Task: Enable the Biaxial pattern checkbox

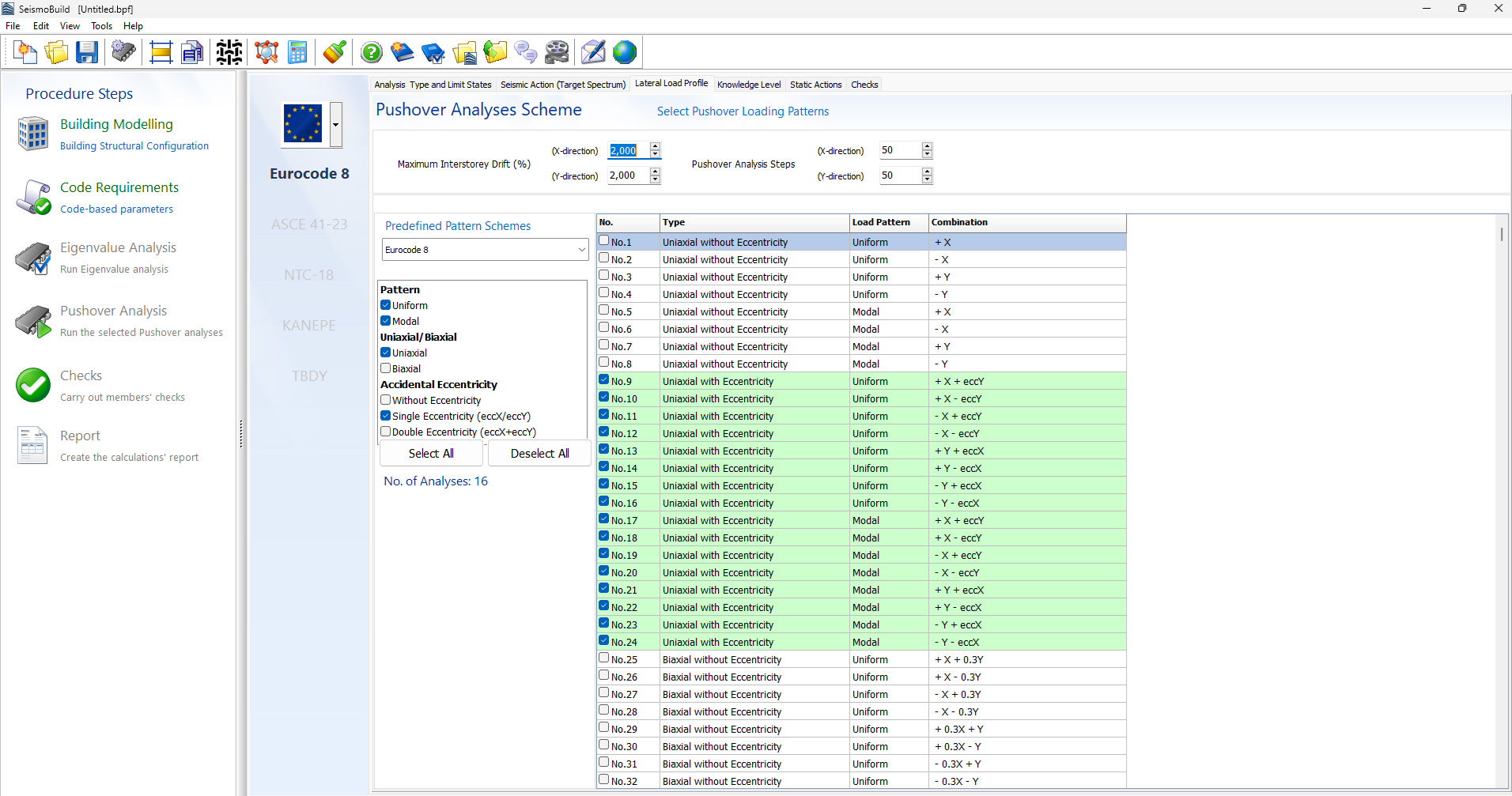Action: (x=386, y=368)
